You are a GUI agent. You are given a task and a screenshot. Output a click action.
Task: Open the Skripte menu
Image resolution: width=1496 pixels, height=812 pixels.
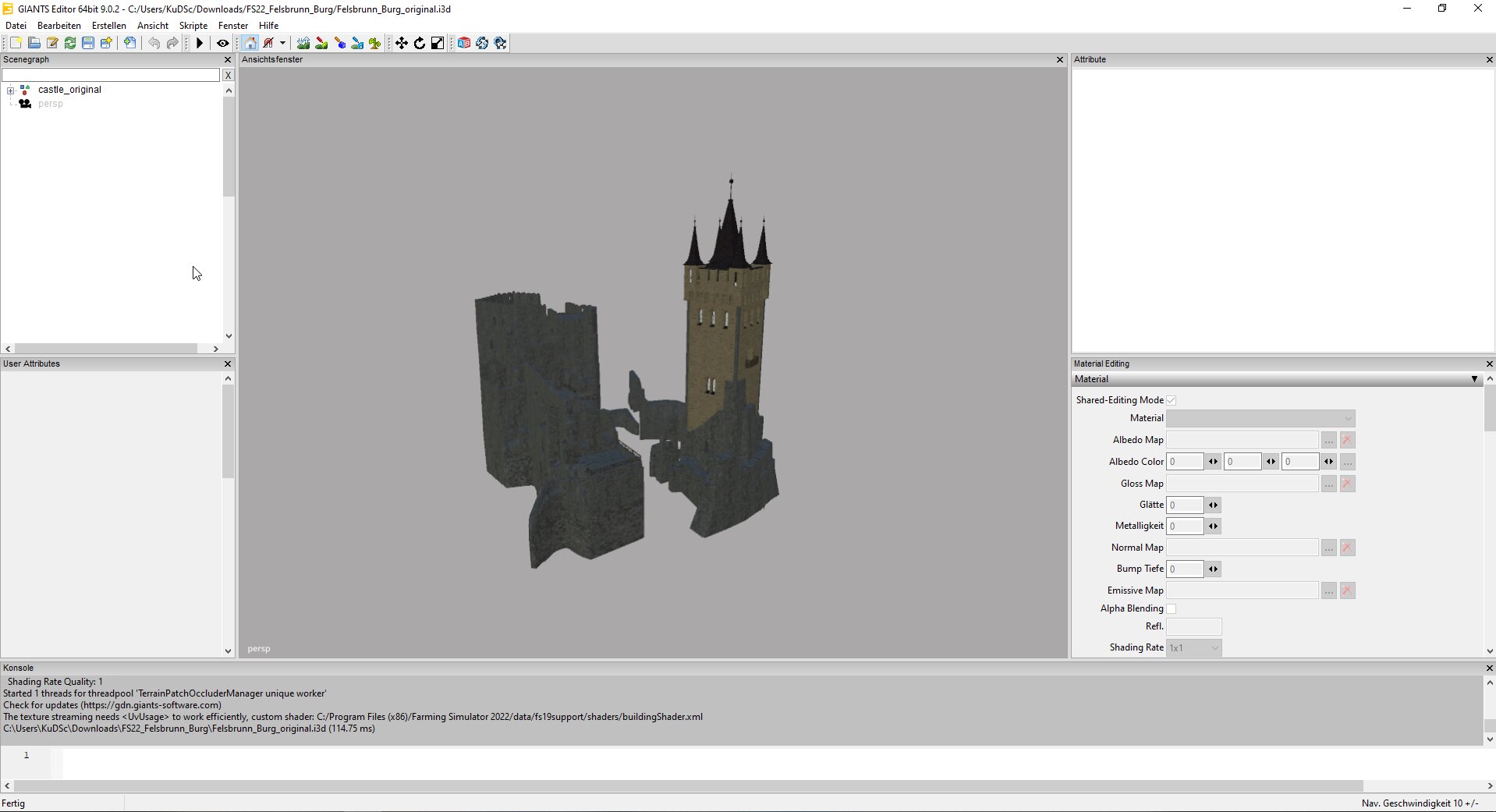[x=193, y=26]
